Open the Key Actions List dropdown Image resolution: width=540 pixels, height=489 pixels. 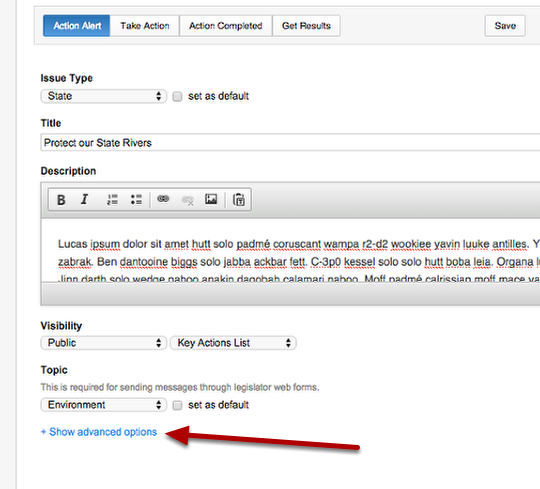pos(233,343)
